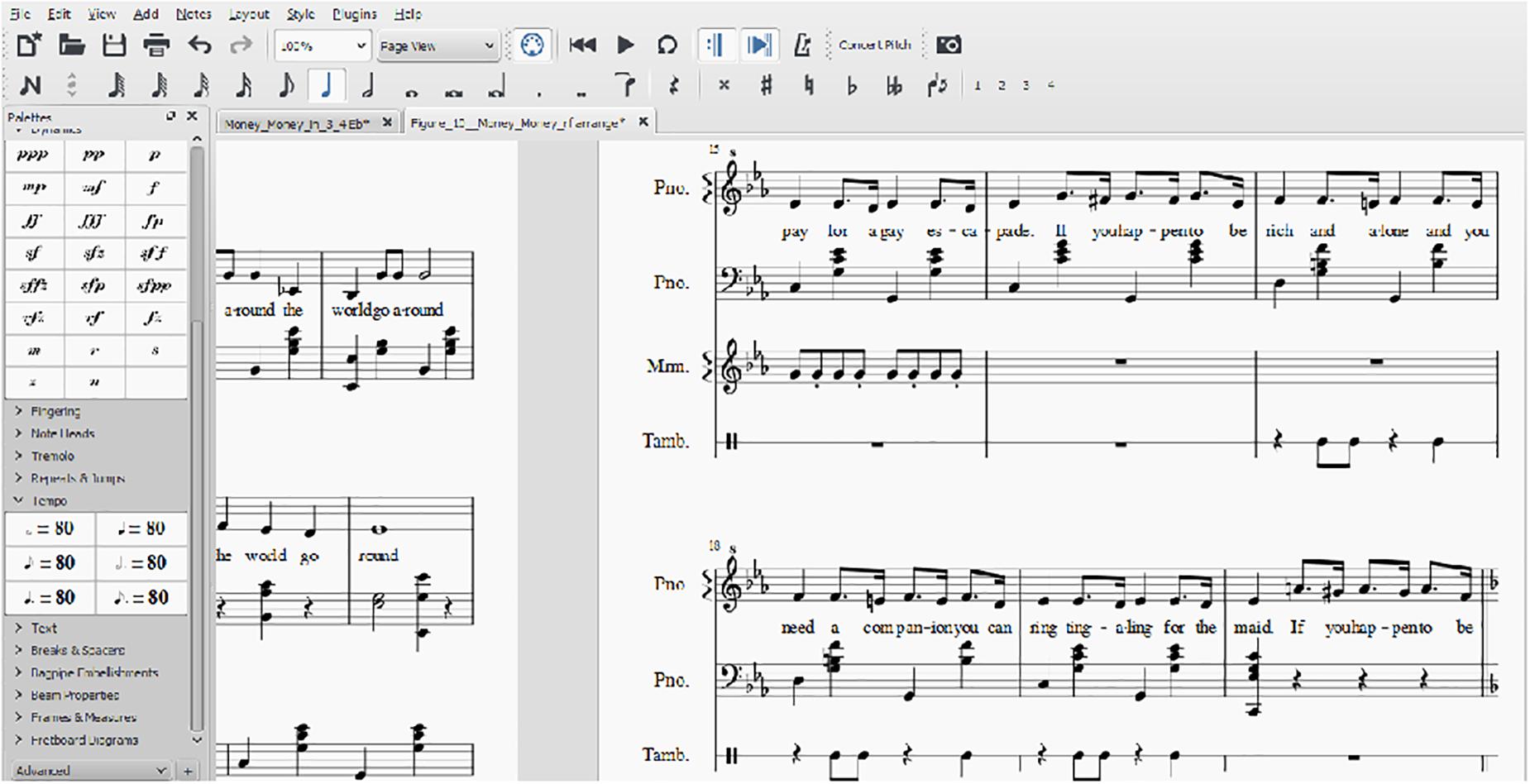Expand the Tremolo palette
This screenshot has height=784, width=1530.
52,456
